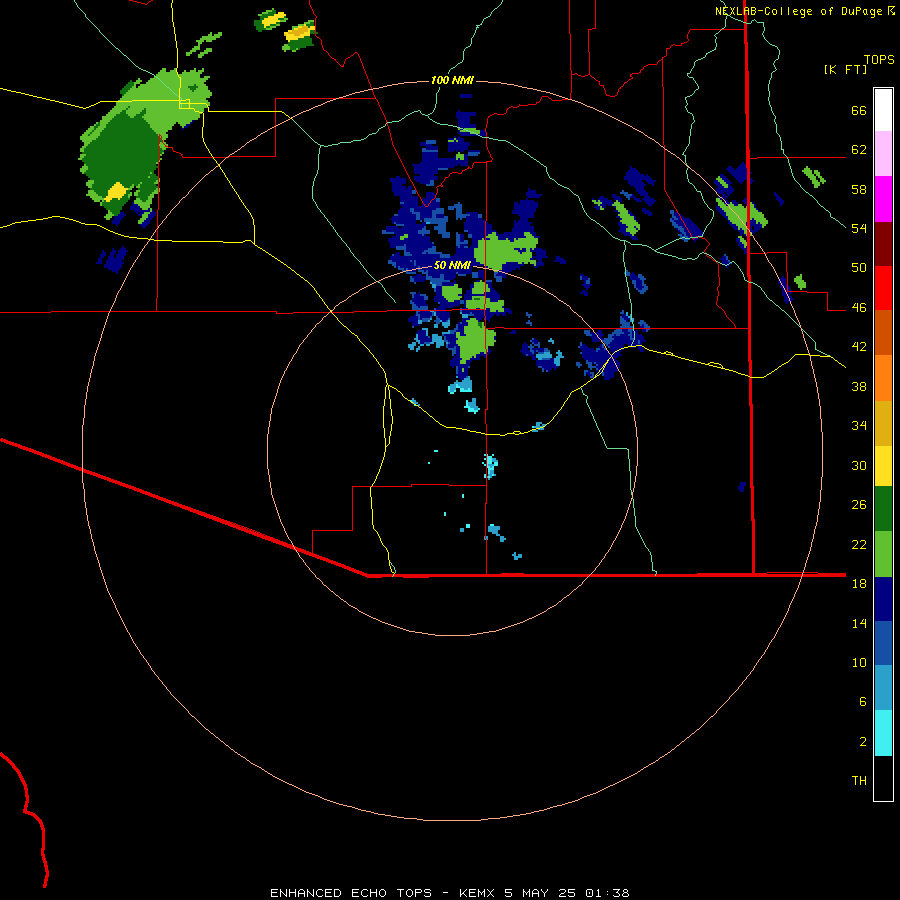
Task: Select the '50' legend label
Action: pyautogui.click(x=859, y=268)
